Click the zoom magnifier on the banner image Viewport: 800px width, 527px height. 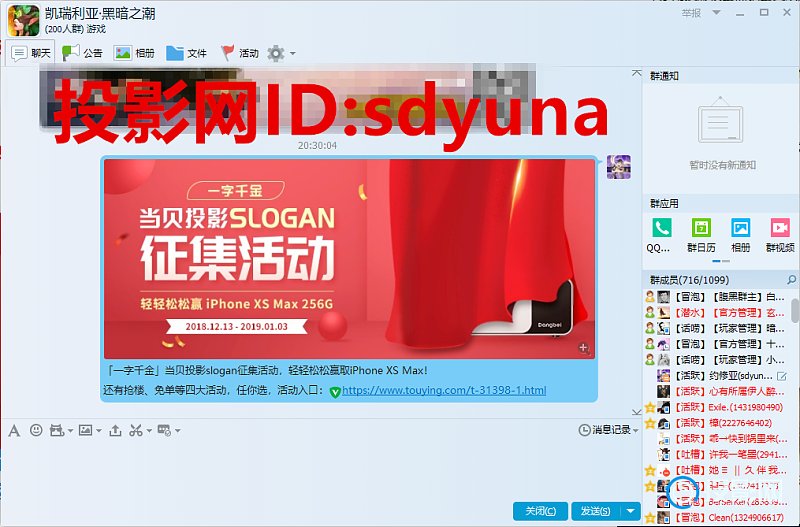pos(584,348)
